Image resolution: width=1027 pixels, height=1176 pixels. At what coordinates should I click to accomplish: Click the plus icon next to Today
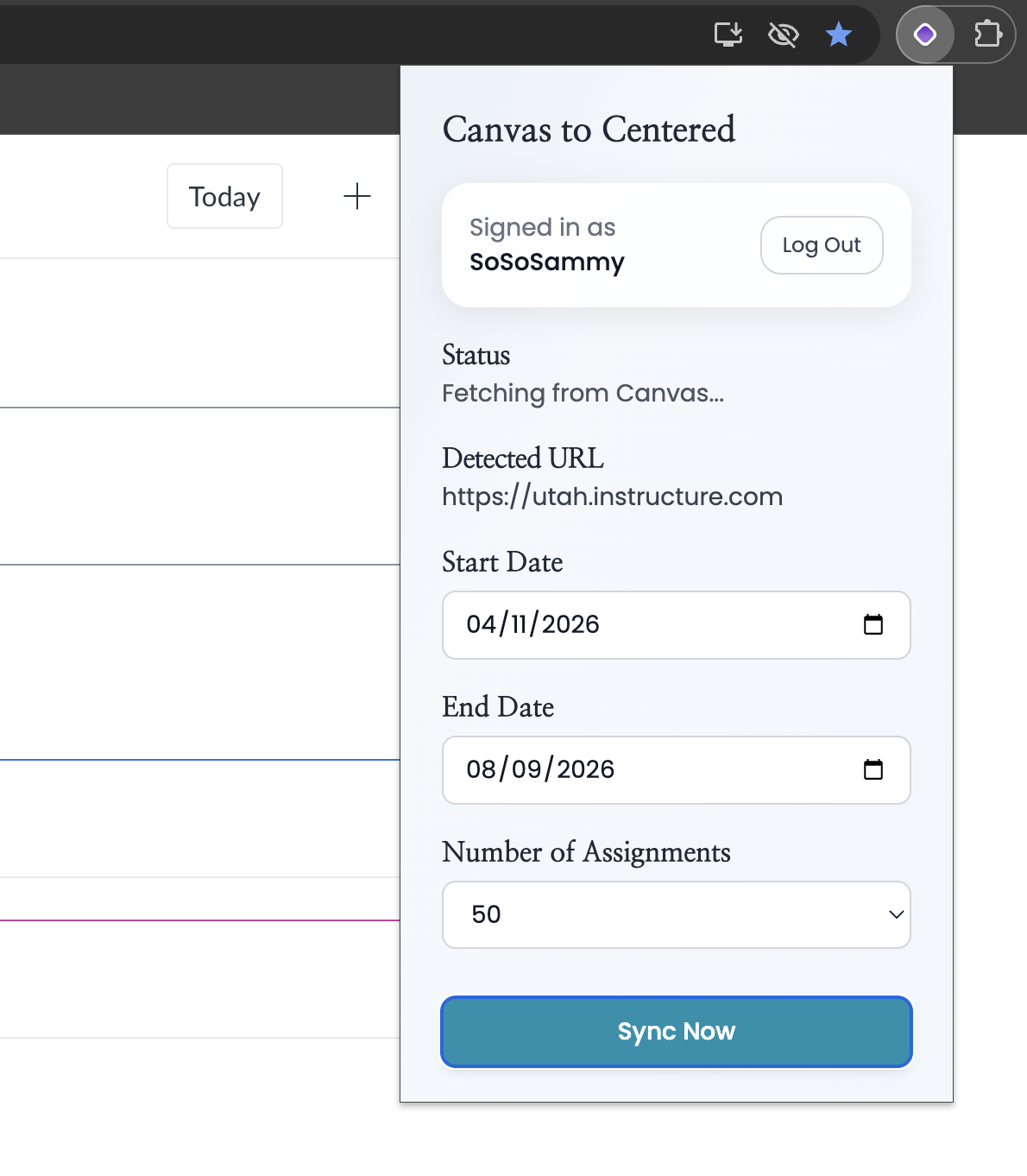357,196
